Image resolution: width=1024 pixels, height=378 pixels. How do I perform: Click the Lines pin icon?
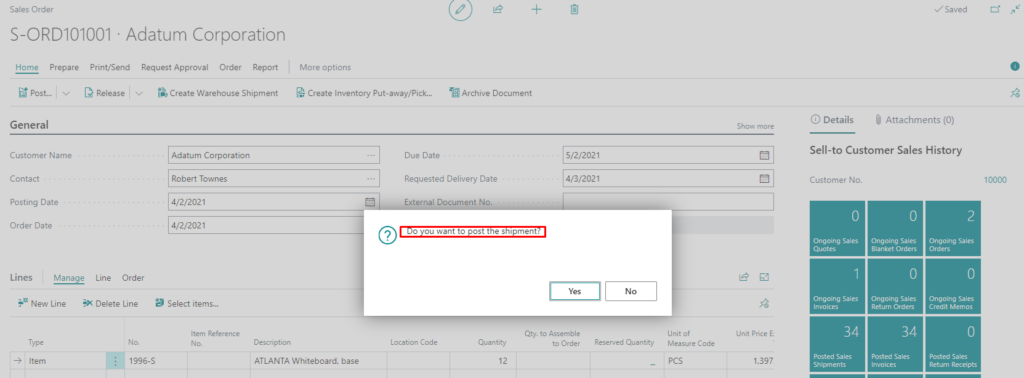pyautogui.click(x=764, y=304)
